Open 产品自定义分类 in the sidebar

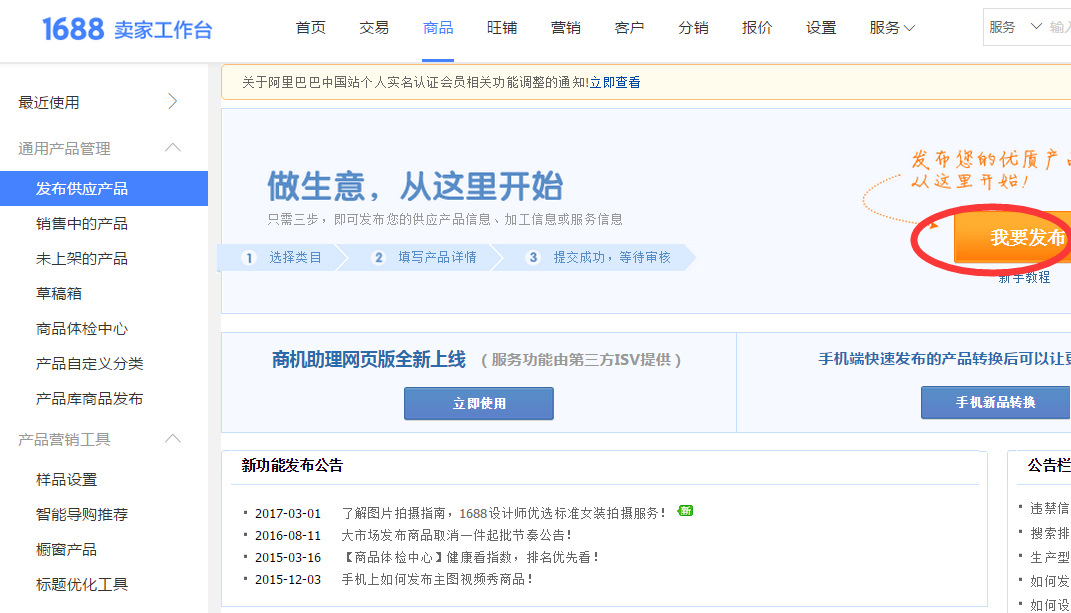click(89, 364)
